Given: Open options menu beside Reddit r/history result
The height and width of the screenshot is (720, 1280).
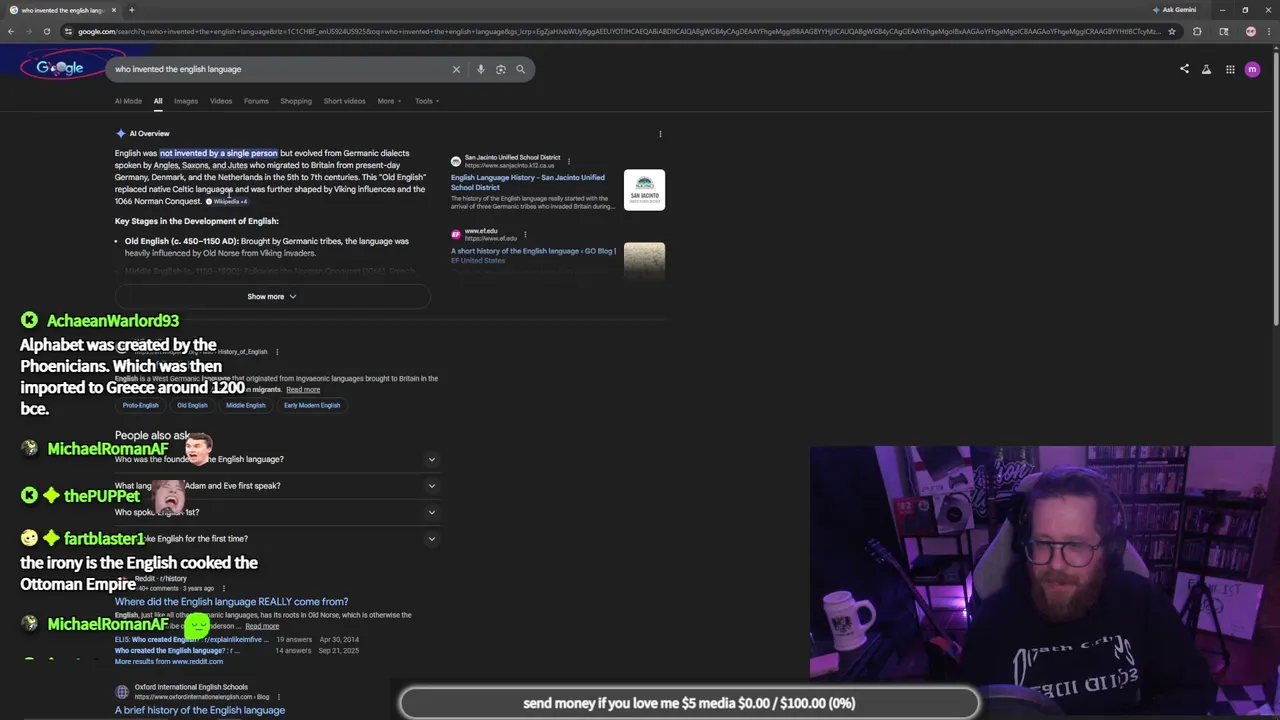Looking at the screenshot, I should 223,588.
